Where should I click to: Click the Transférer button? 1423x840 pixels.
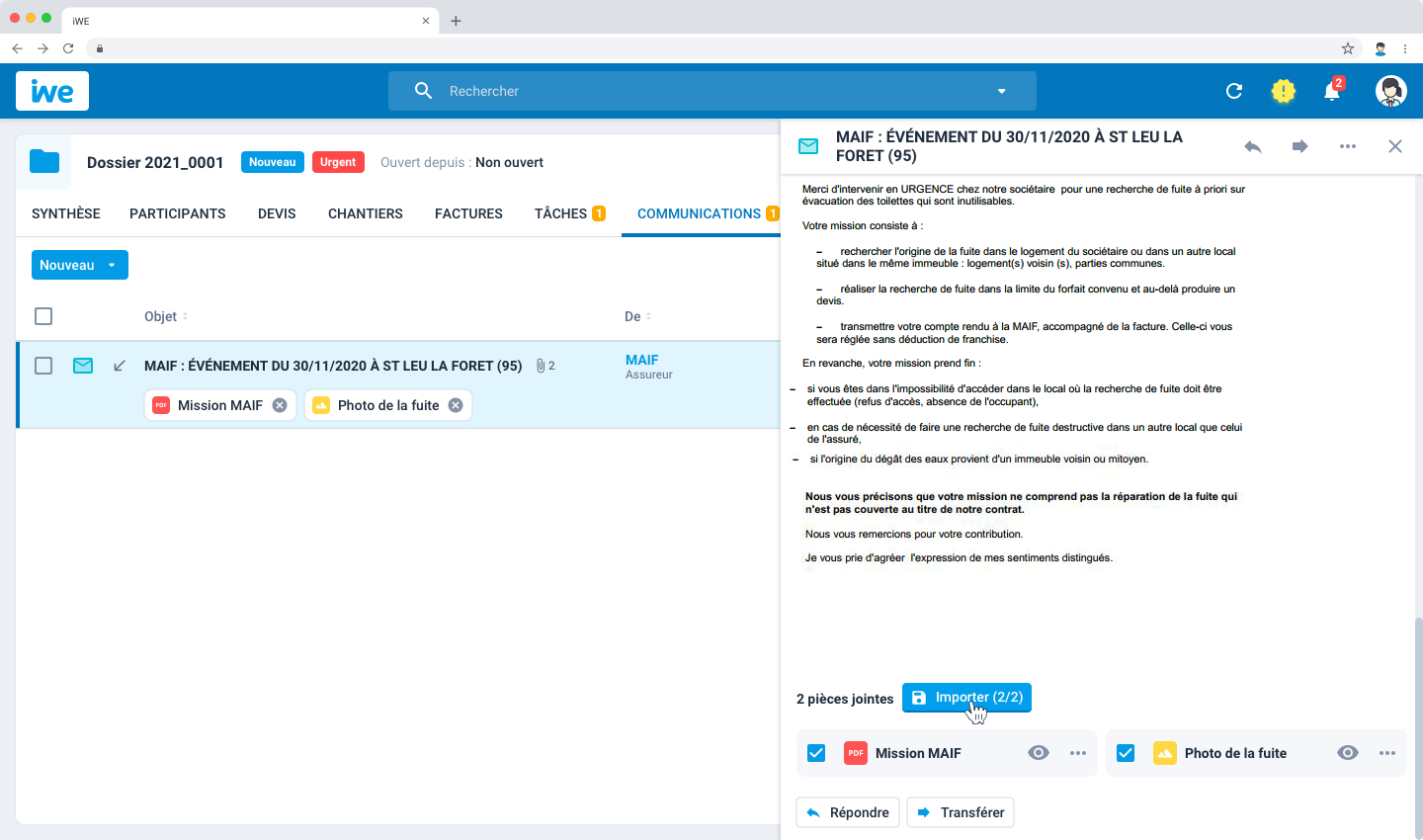coord(961,812)
